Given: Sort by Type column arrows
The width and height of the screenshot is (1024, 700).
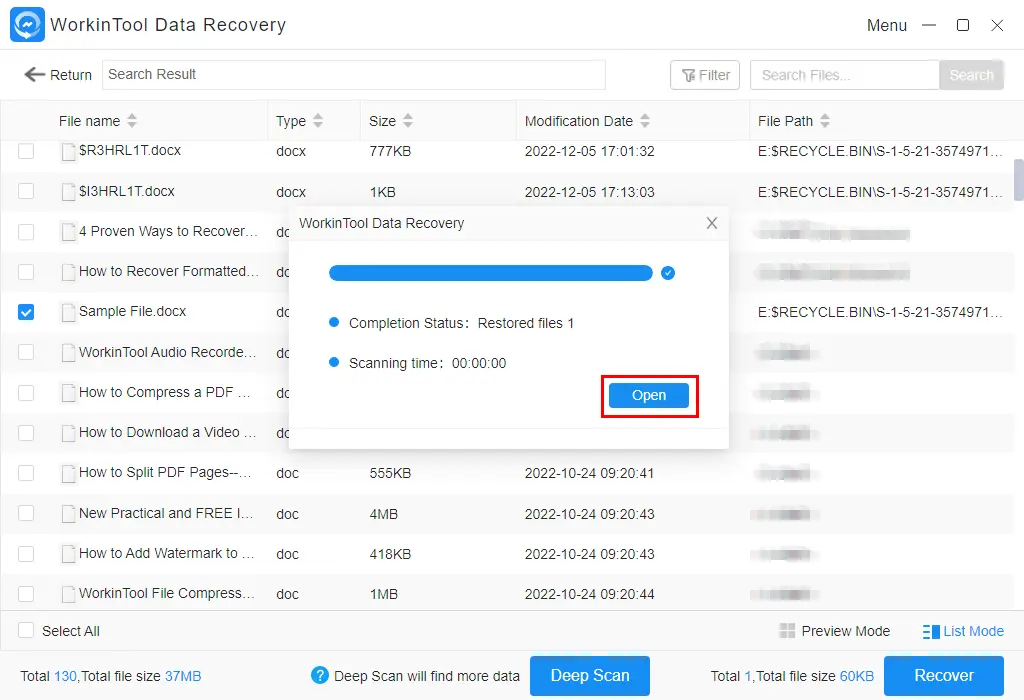Looking at the screenshot, I should (318, 121).
